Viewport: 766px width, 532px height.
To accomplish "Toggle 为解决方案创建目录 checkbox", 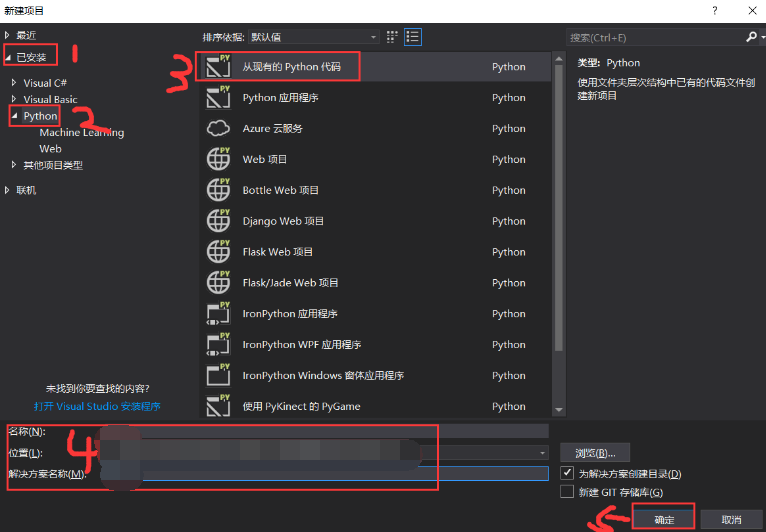I will tap(567, 473).
